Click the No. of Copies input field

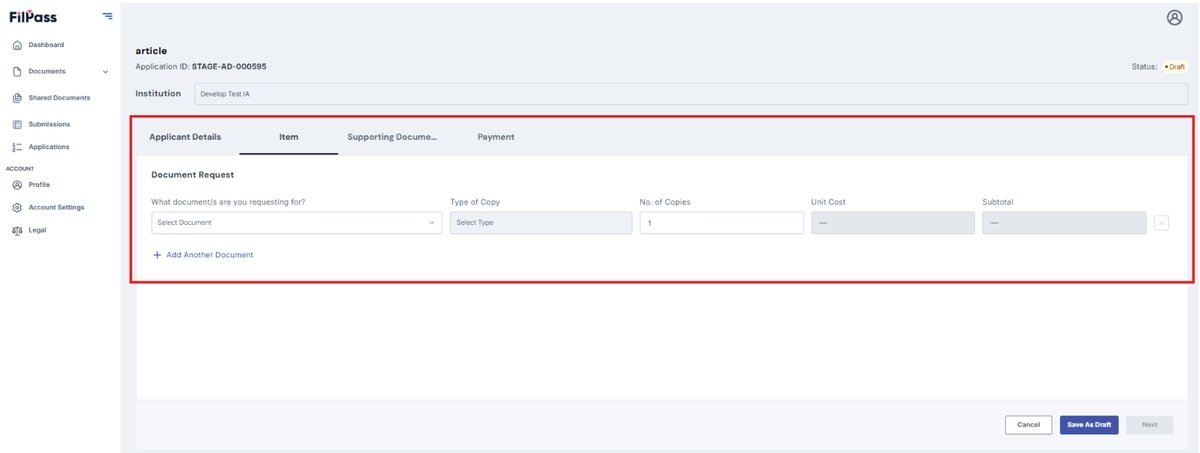point(721,223)
